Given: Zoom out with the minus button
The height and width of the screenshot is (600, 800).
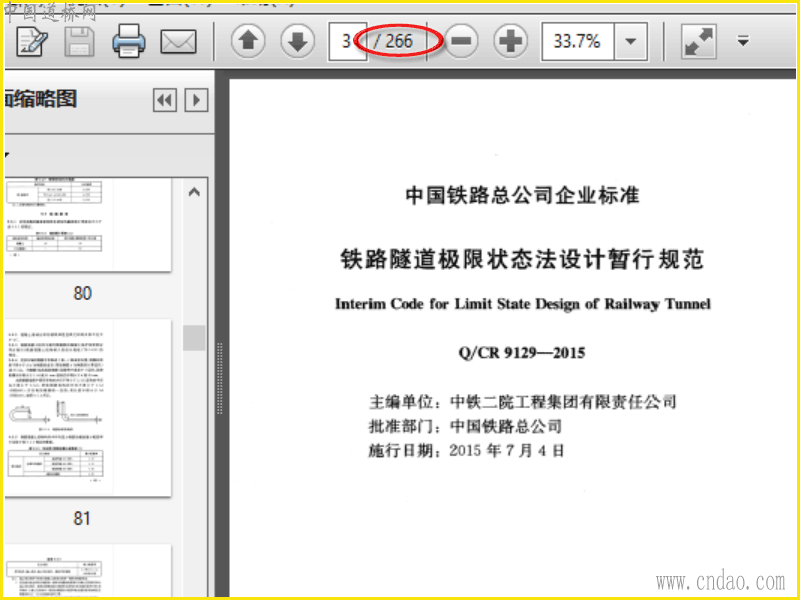Looking at the screenshot, I should coord(461,41).
